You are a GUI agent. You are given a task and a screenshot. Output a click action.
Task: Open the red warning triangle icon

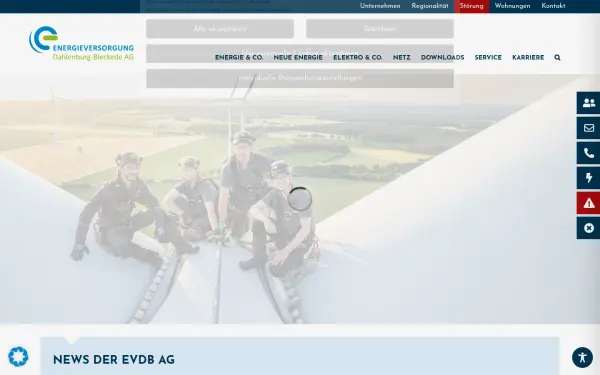(589, 203)
